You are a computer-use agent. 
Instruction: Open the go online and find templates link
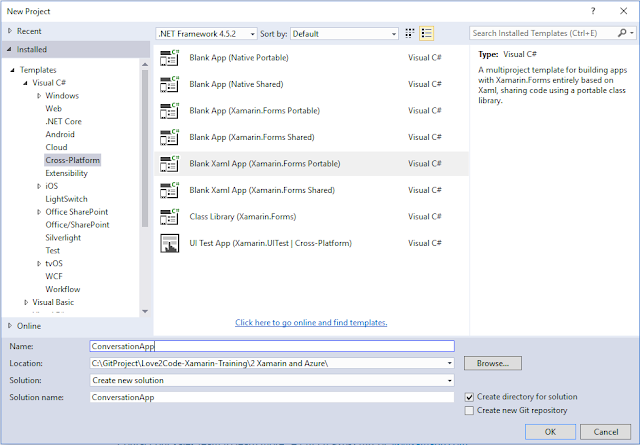[x=311, y=323]
